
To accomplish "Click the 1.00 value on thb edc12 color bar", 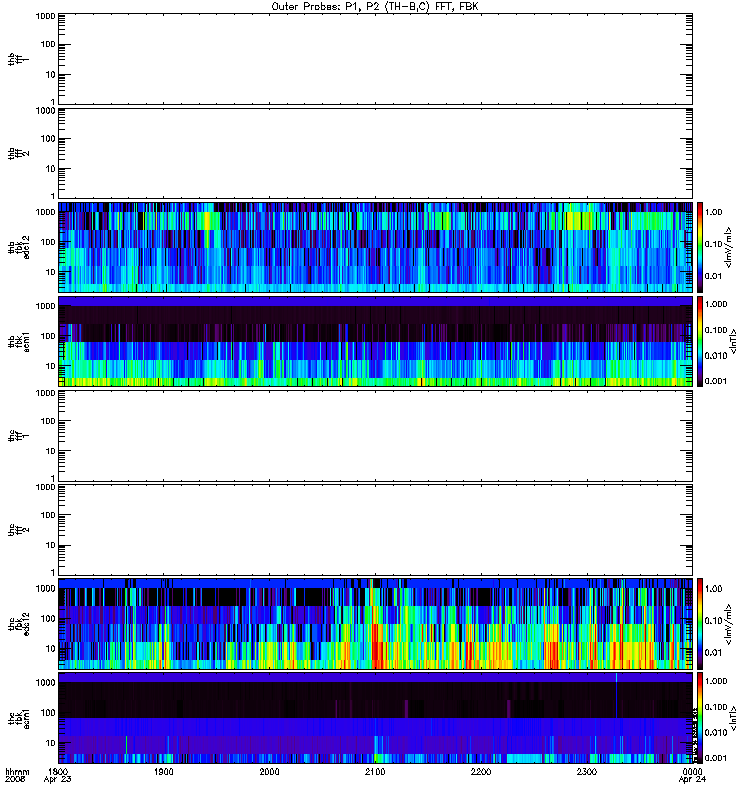I will (x=714, y=212).
